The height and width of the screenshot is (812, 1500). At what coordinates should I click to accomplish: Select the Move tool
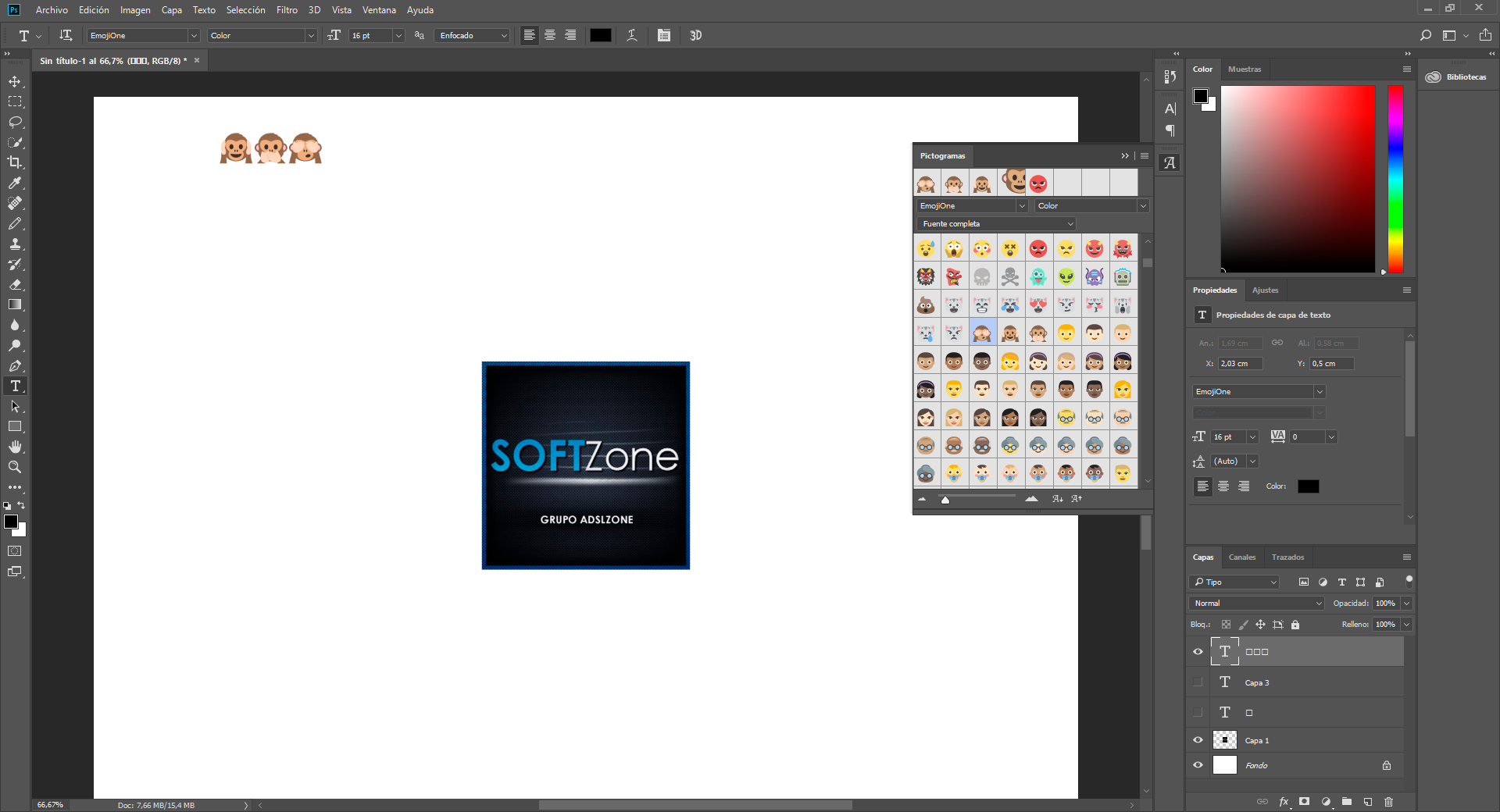click(15, 82)
